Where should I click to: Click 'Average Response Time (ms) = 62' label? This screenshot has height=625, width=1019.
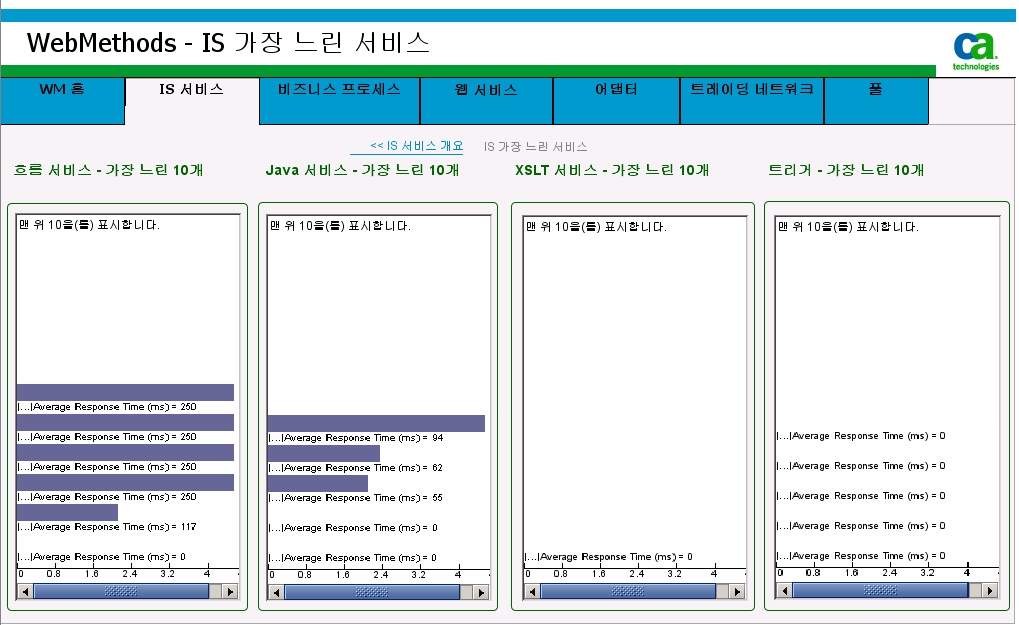[355, 468]
